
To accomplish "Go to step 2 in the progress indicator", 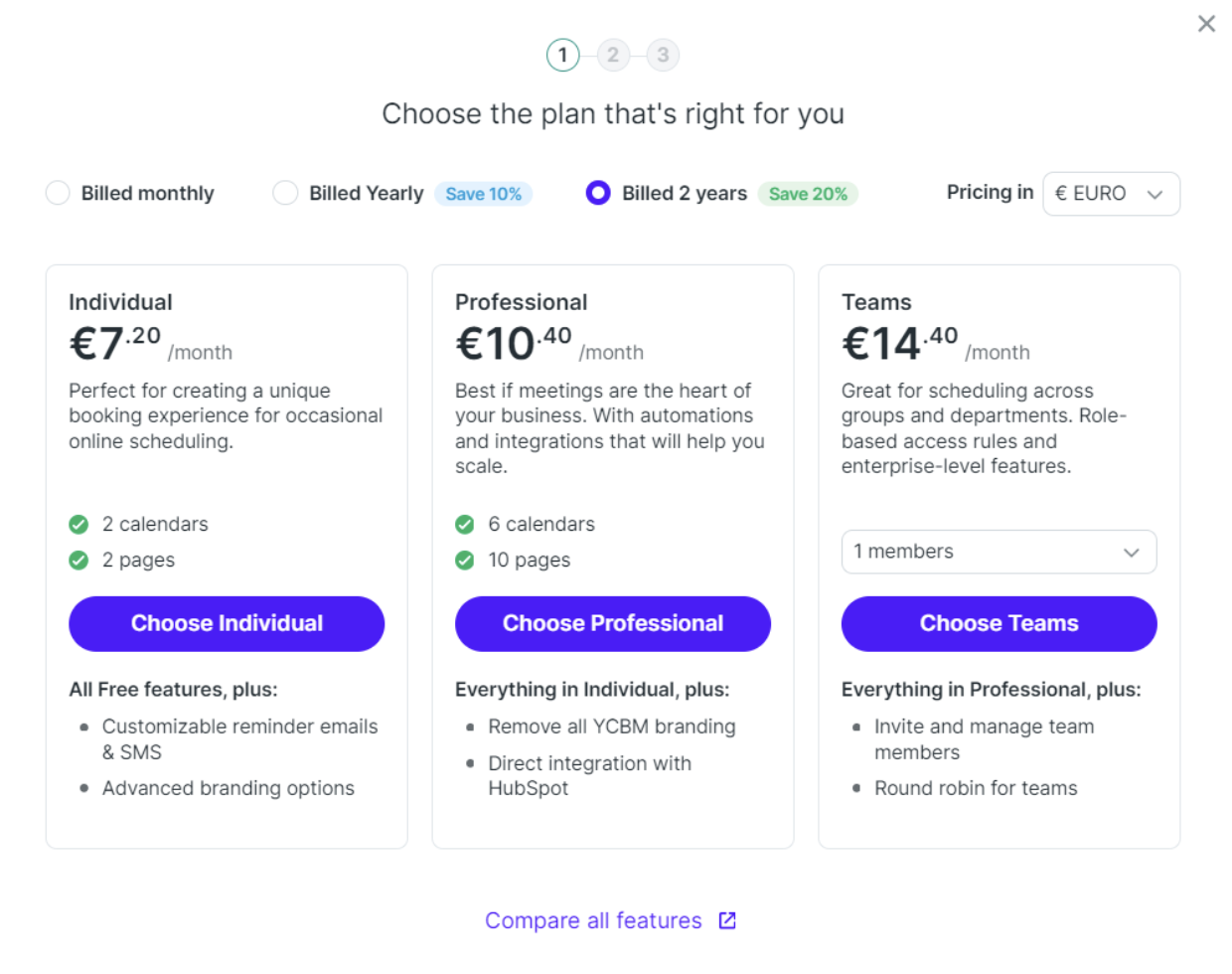I will [613, 55].
